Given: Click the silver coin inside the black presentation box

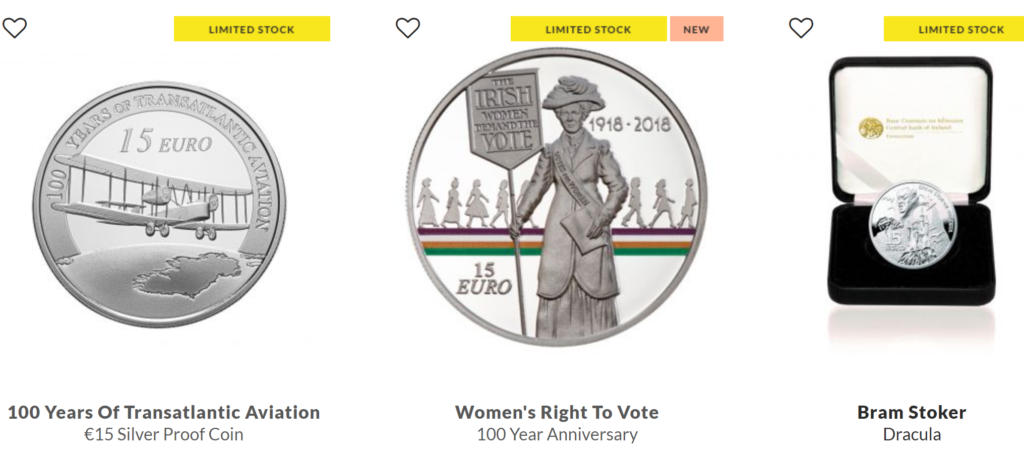Looking at the screenshot, I should tap(912, 224).
